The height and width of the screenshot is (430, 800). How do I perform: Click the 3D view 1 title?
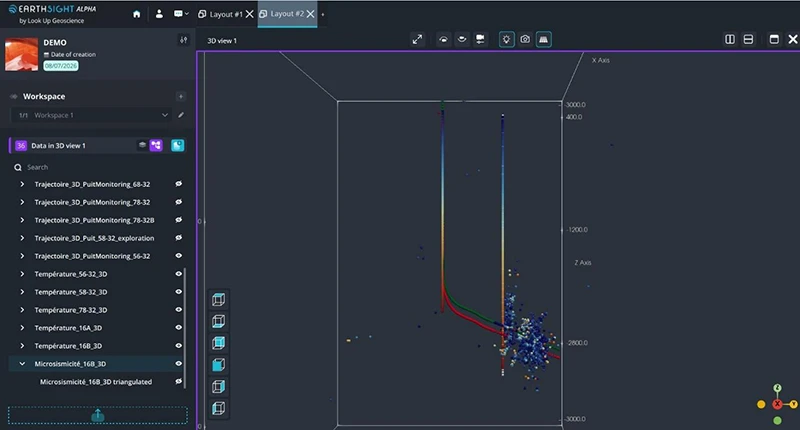(x=222, y=41)
